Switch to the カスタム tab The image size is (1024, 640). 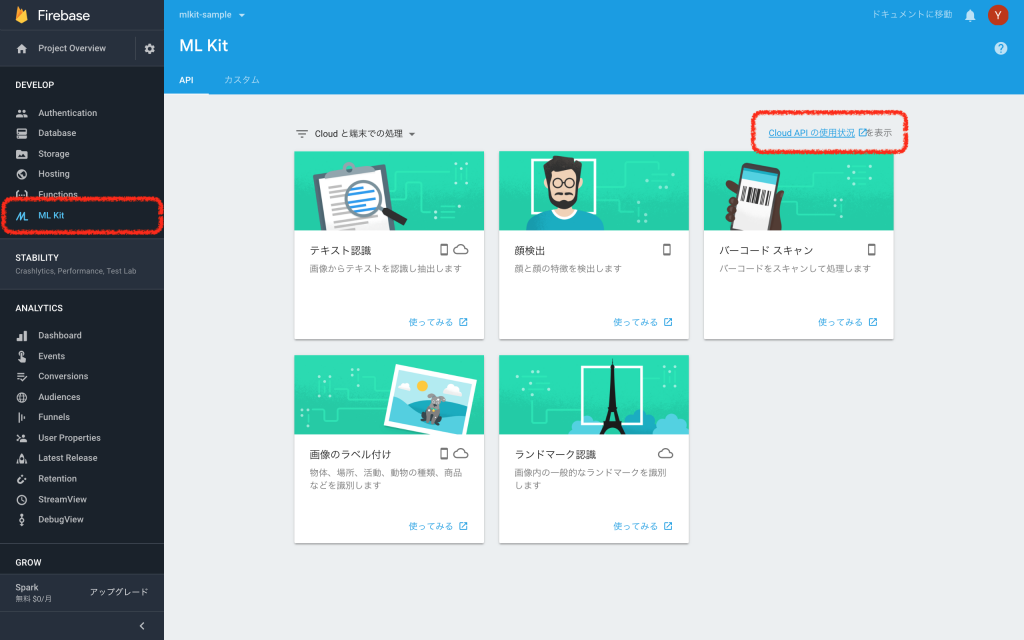pos(242,80)
